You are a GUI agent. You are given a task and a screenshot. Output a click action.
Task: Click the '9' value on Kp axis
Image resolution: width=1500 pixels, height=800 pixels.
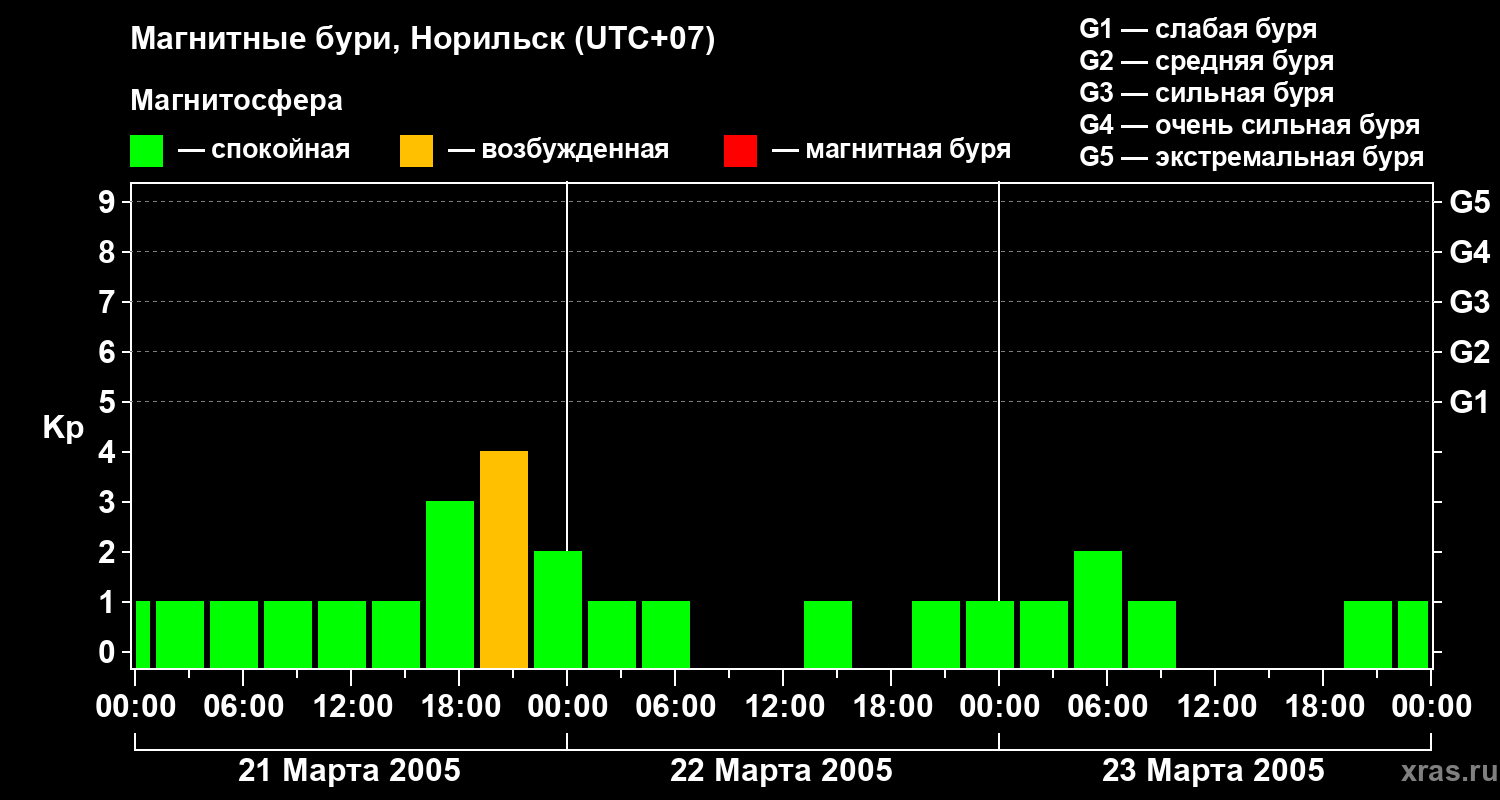click(x=109, y=202)
